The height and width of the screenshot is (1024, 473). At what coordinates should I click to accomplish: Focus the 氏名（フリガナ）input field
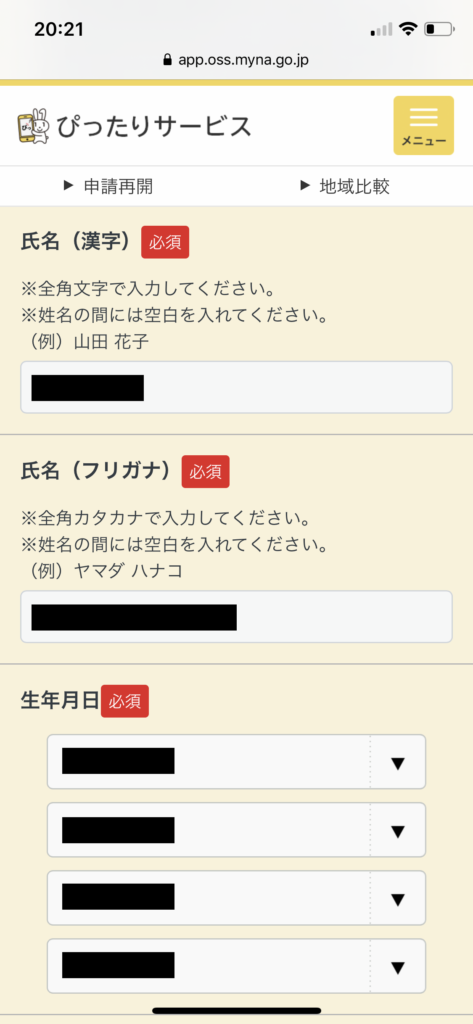point(236,616)
